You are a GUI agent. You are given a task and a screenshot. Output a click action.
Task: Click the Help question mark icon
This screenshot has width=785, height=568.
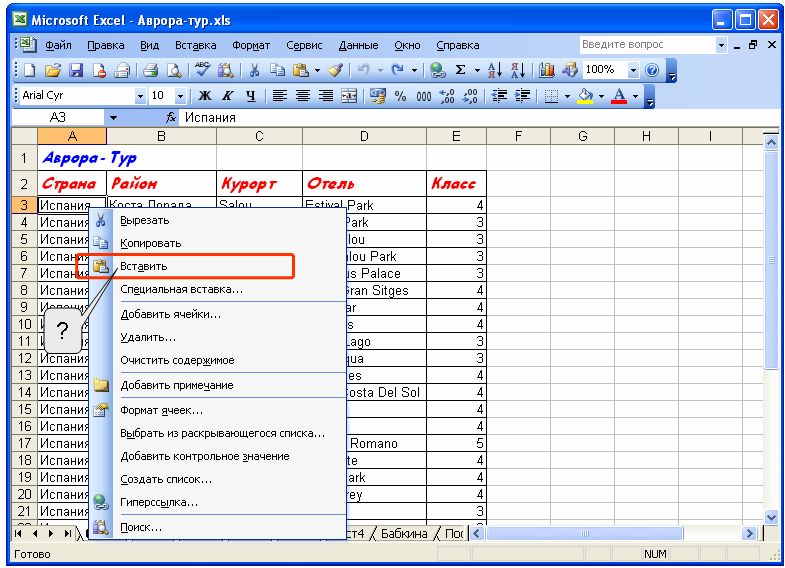point(652,70)
